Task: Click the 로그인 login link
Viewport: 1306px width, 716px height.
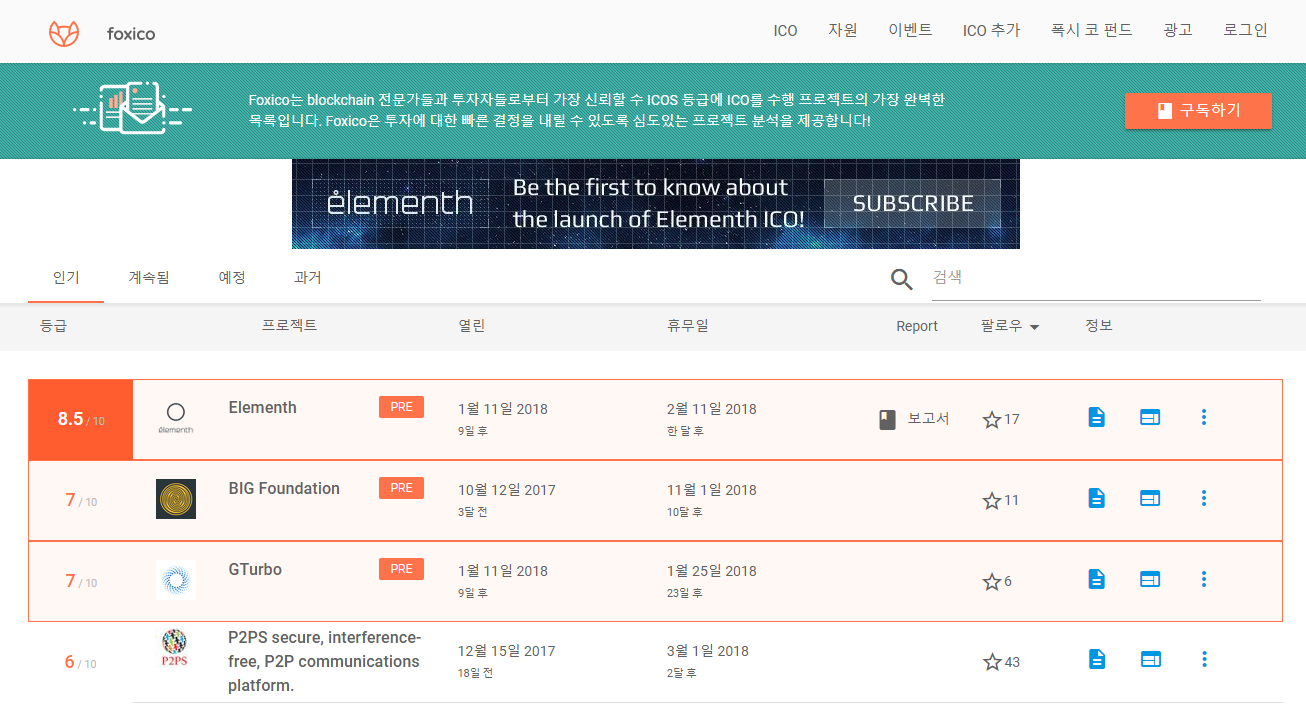Action: 1245,30
